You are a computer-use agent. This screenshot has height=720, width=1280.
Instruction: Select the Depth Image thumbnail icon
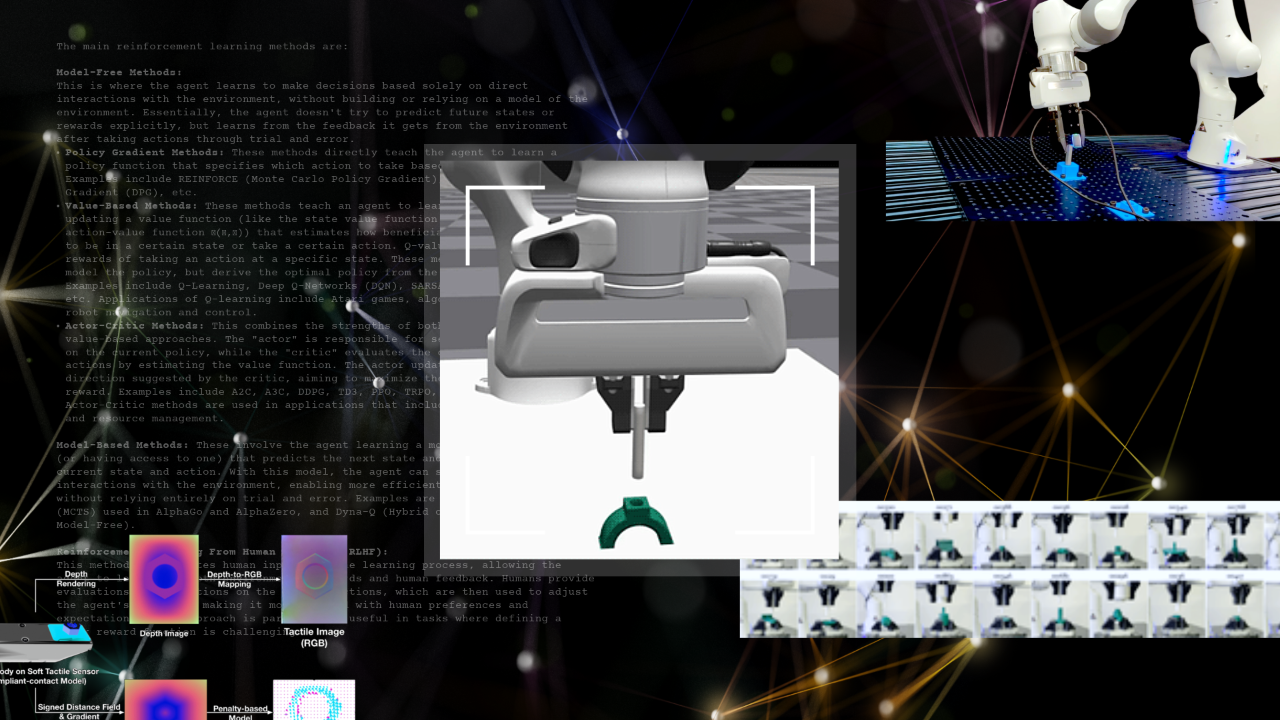click(163, 580)
